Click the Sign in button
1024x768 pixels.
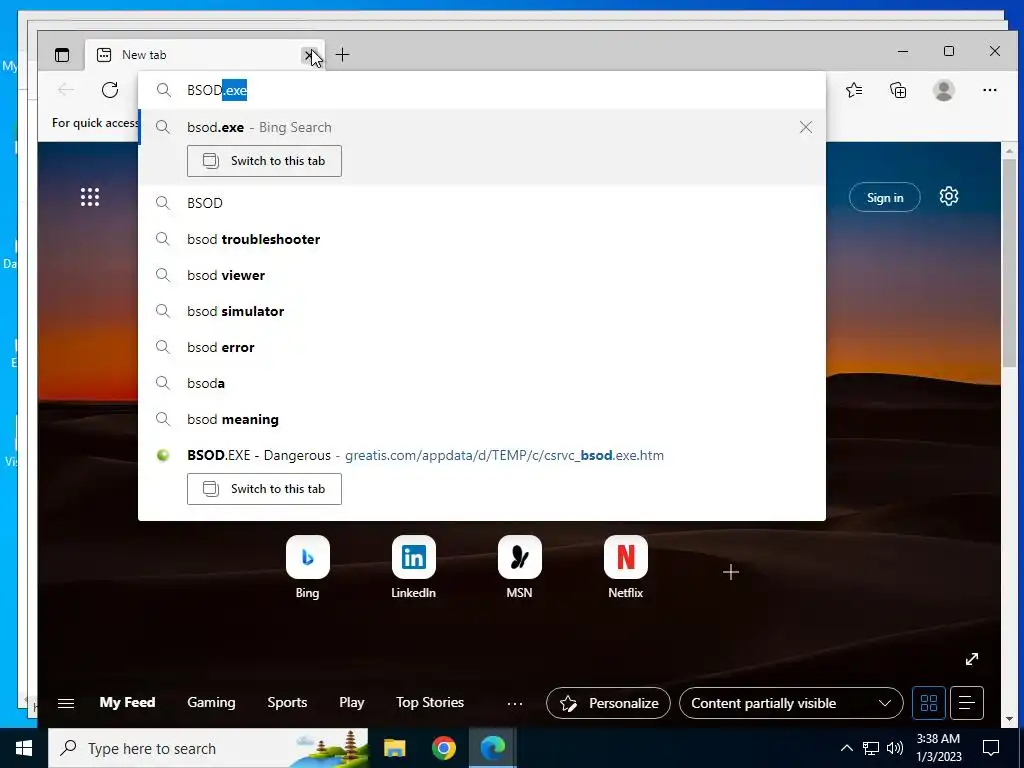tap(884, 197)
